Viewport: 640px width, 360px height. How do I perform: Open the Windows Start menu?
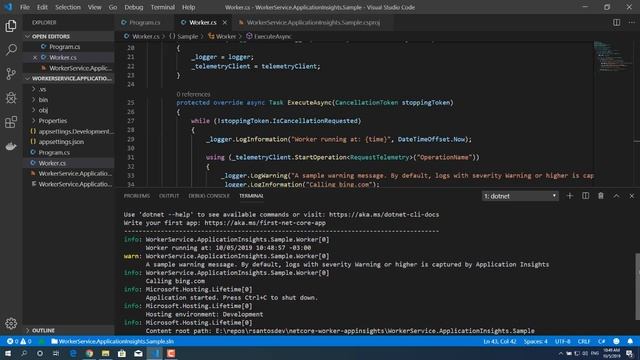pos(8,353)
